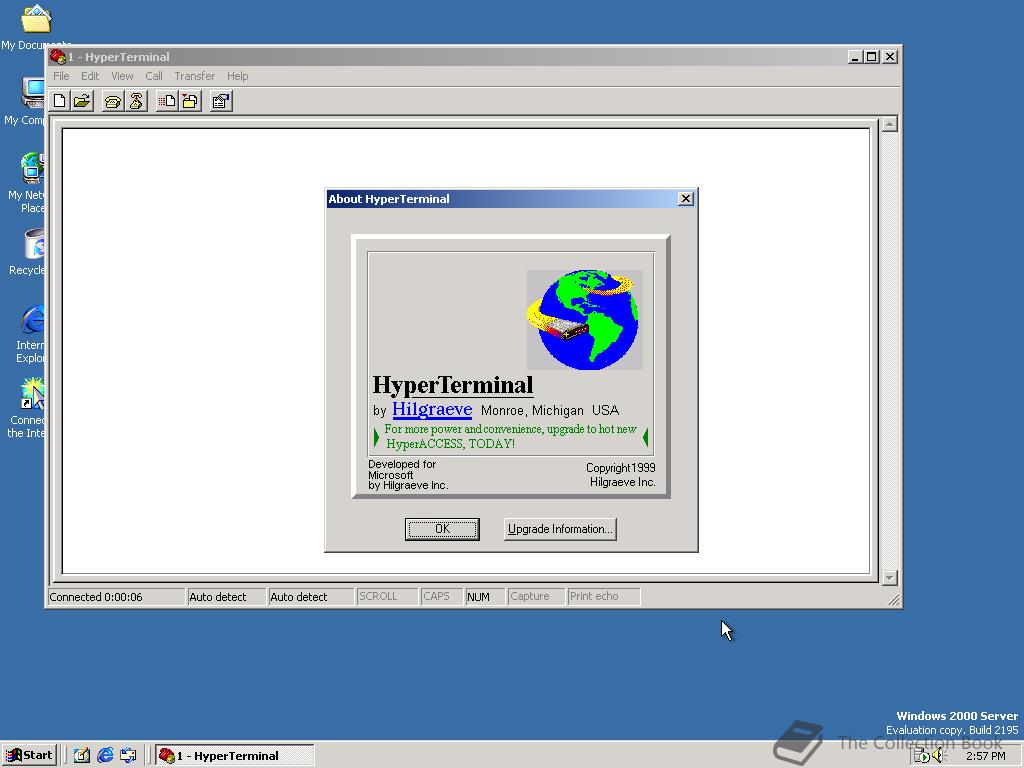Click the globe and modem image
Screen dimensions: 1024x768
pos(584,320)
